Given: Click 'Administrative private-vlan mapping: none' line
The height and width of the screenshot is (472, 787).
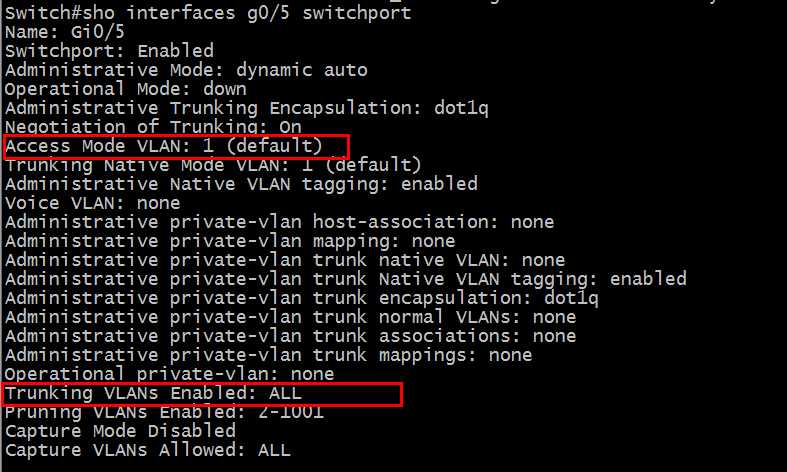Looking at the screenshot, I should (230, 241).
